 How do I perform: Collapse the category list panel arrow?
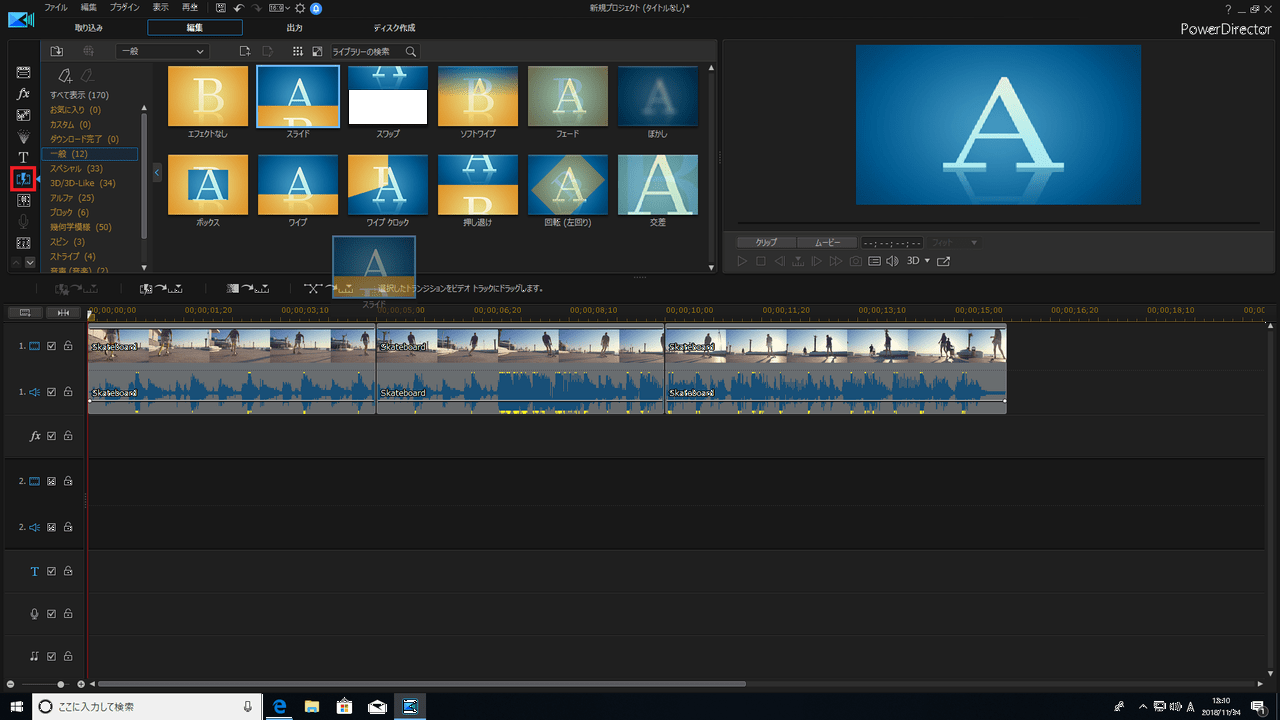point(157,173)
